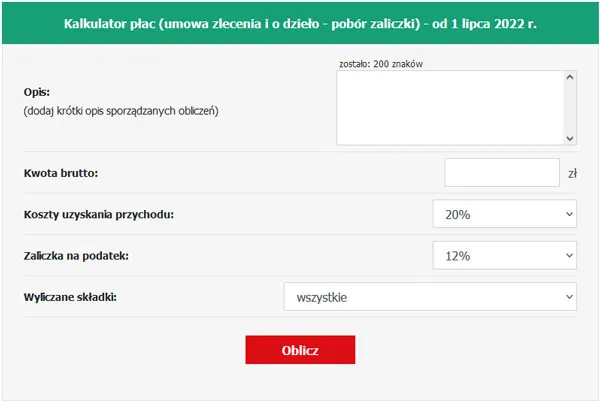Click the chevron arrow on wszystkie dropdown
Viewport: 600px width, 402px height.
point(568,297)
